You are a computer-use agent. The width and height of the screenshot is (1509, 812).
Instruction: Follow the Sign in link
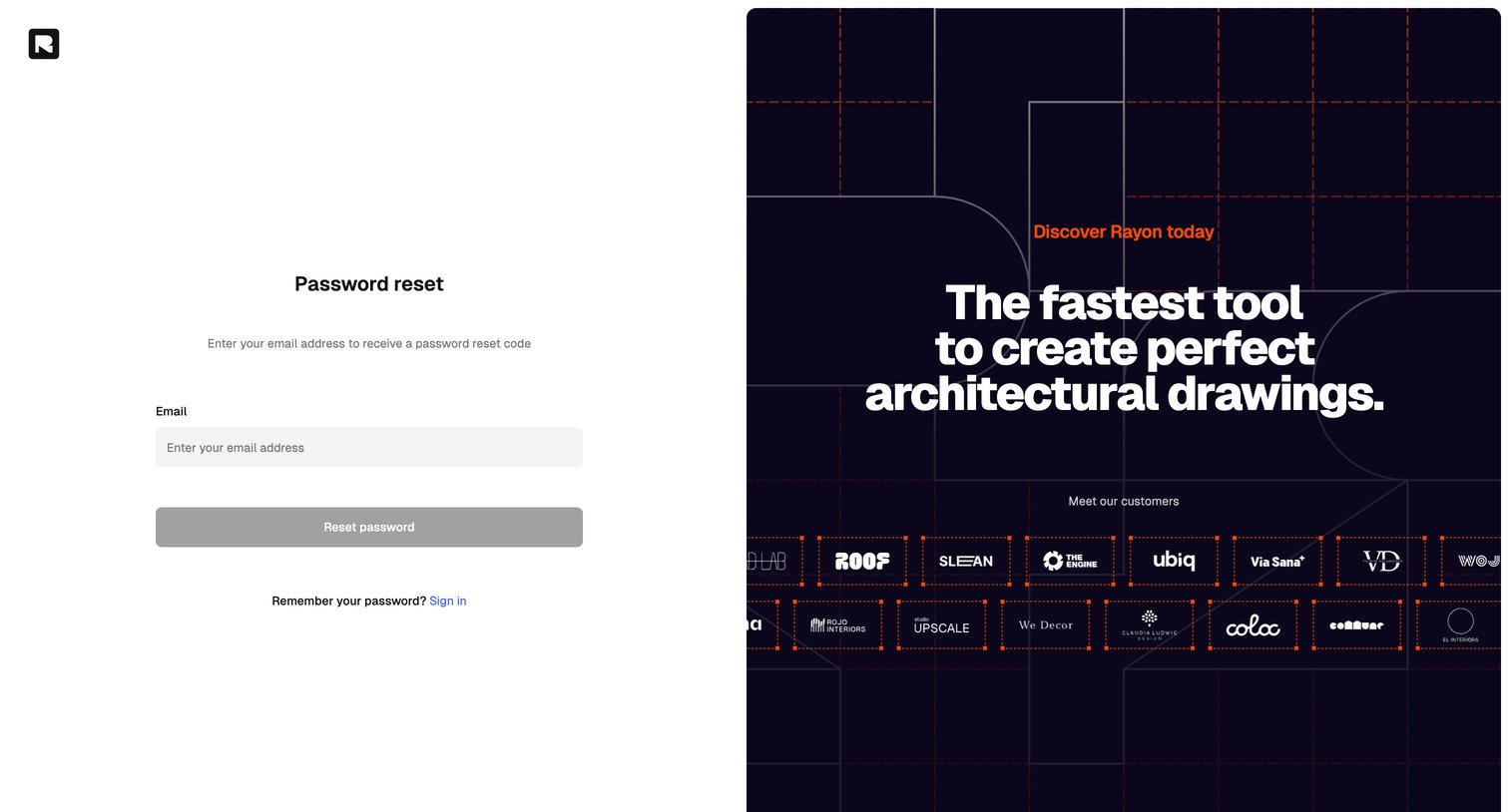point(448,602)
